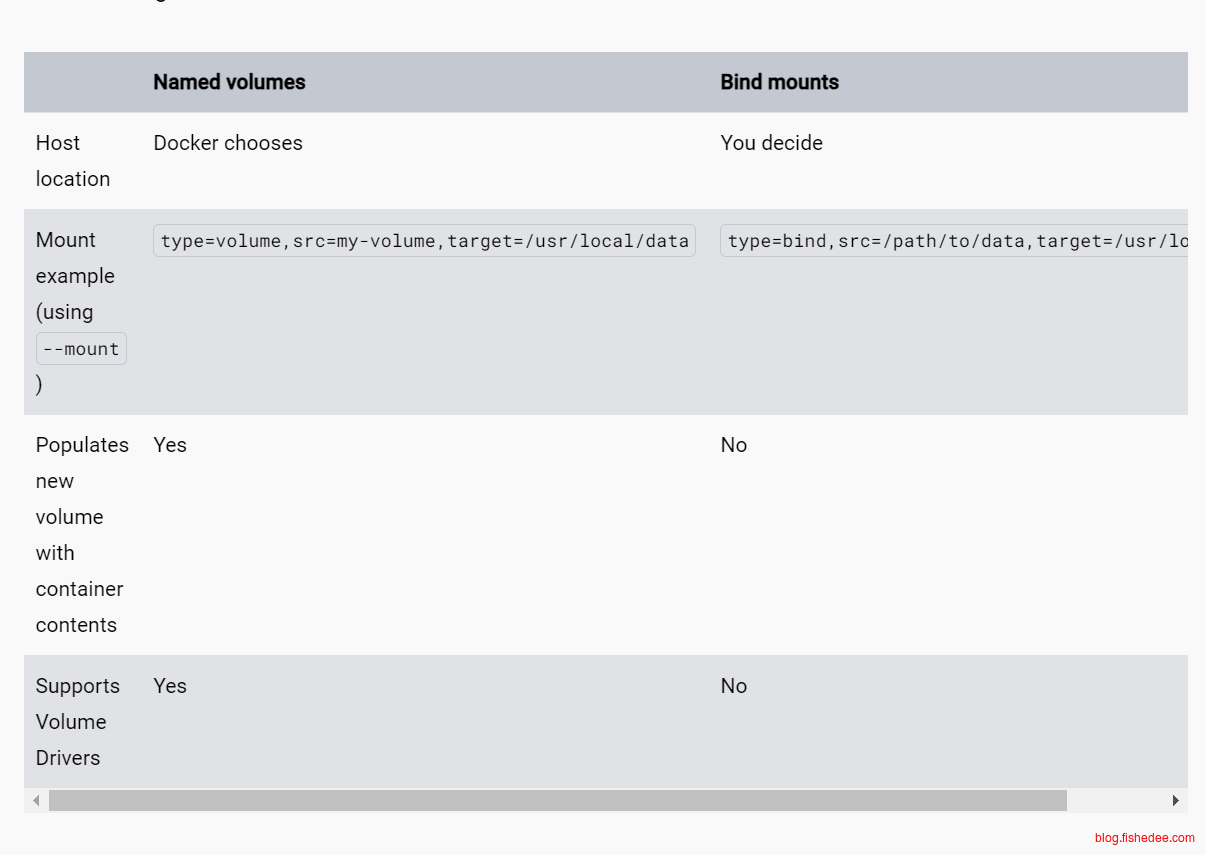Click the Supports Volume Drivers row label
The height and width of the screenshot is (855, 1206).
tap(77, 721)
